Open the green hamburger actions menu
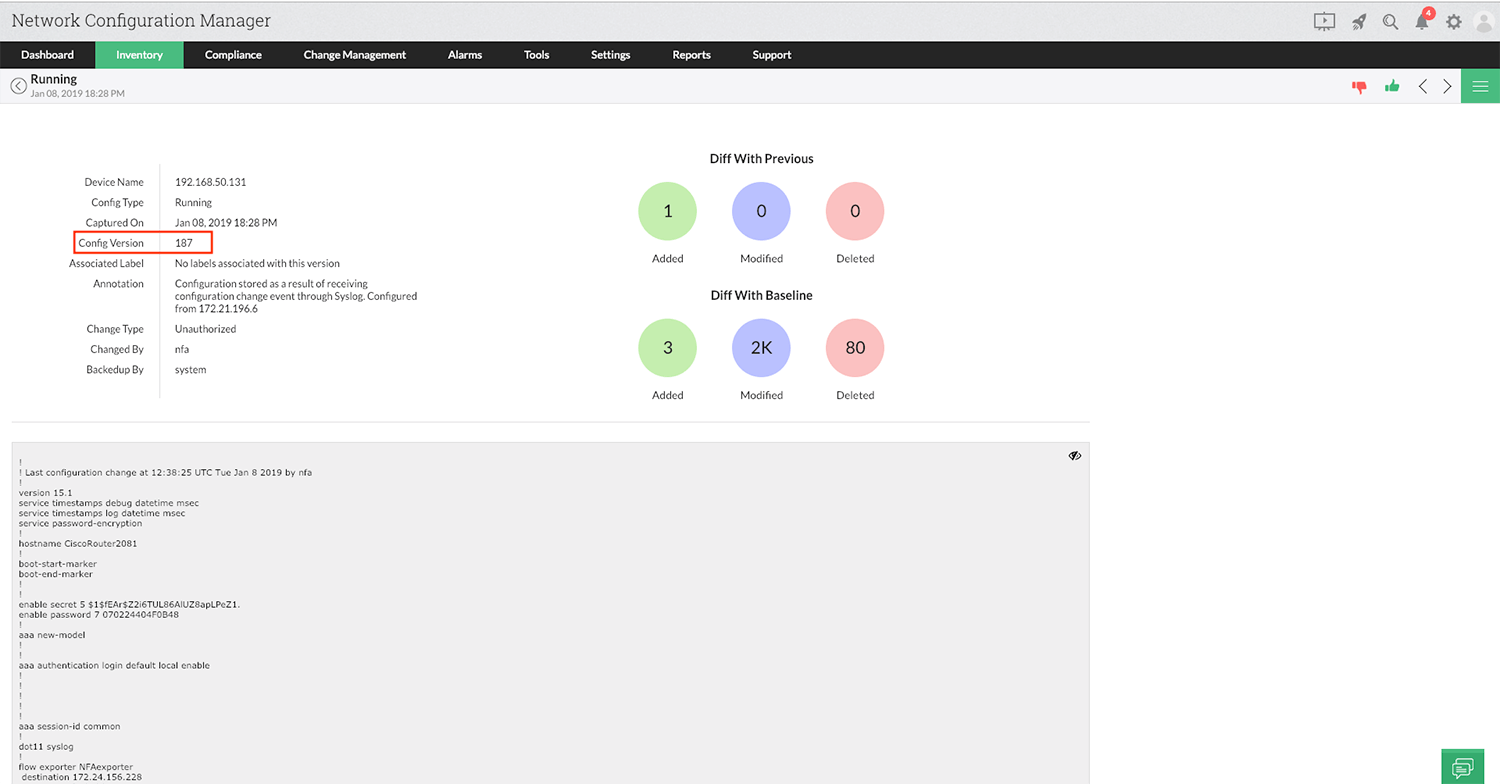The width and height of the screenshot is (1500, 784). (1480, 86)
